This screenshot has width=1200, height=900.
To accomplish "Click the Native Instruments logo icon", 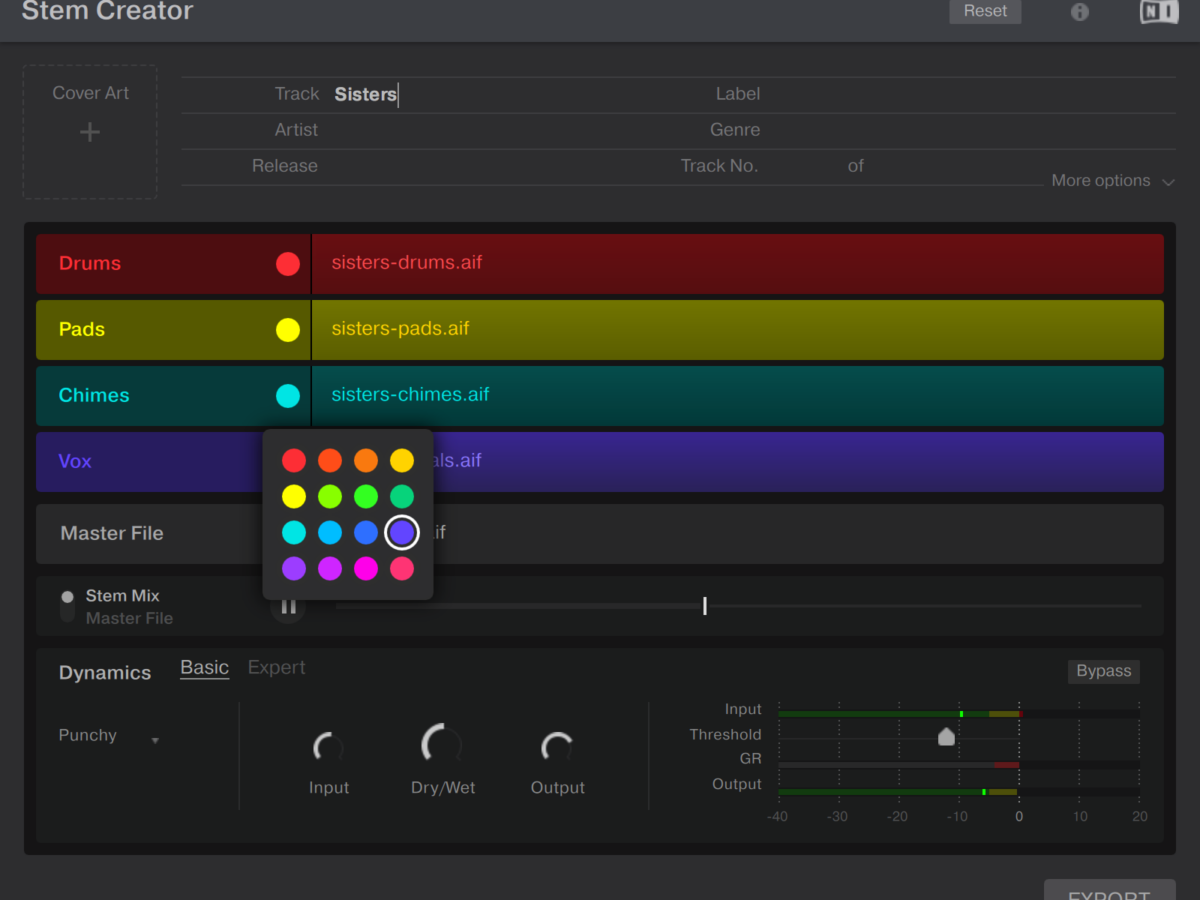I will tap(1158, 12).
